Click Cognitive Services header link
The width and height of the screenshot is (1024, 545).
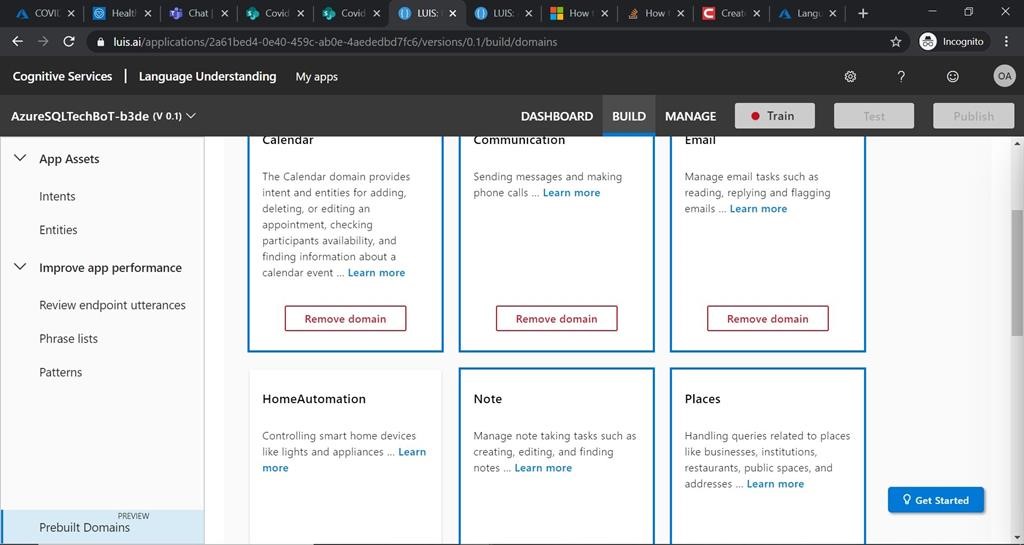click(x=63, y=76)
